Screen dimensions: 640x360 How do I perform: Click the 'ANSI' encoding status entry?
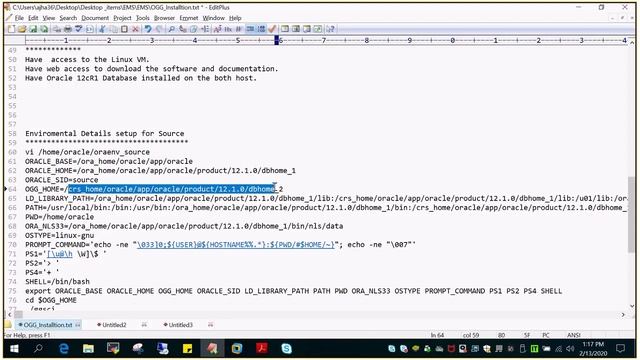pyautogui.click(x=573, y=335)
